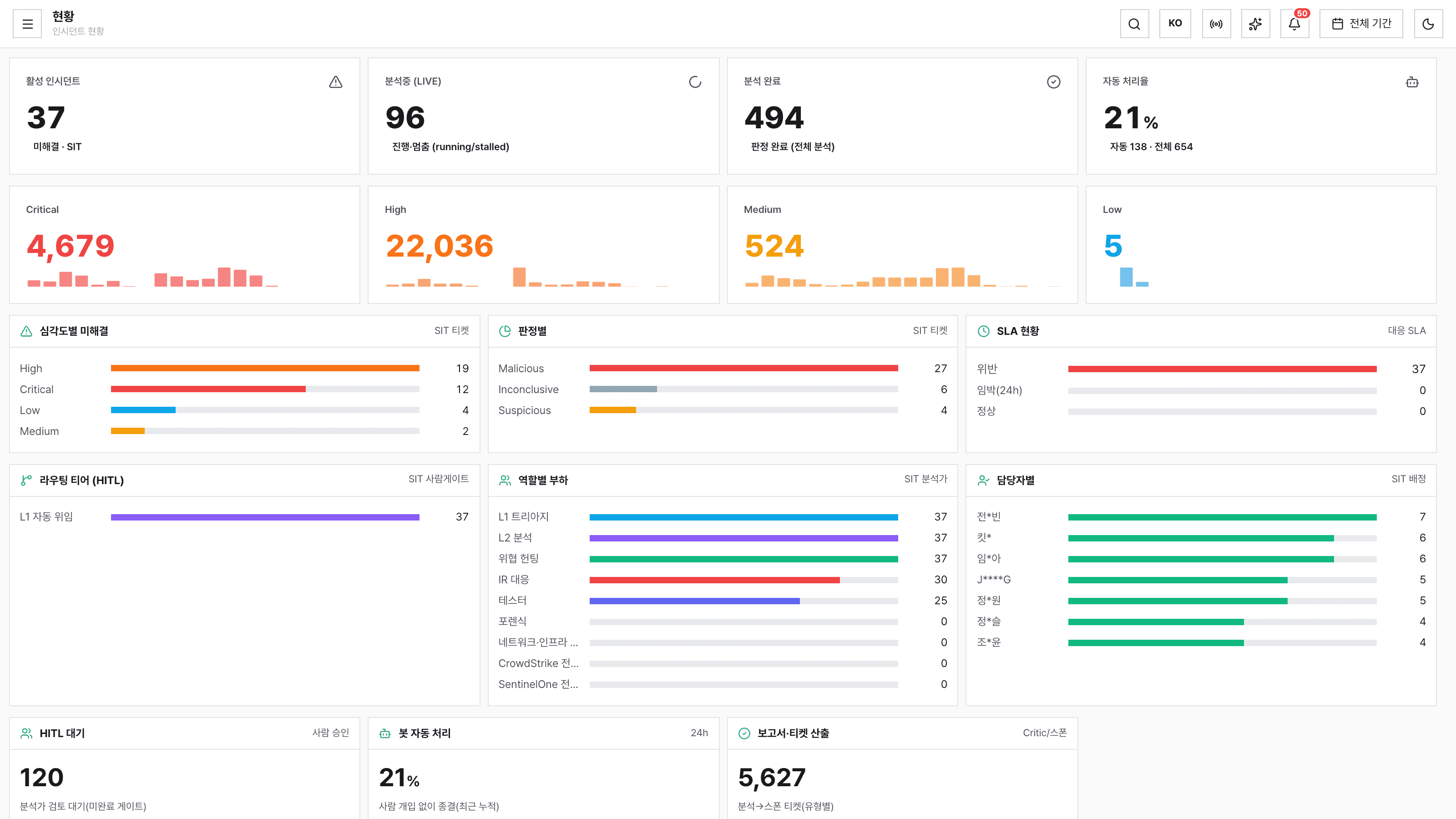Select the Medium count 524
Viewport: 1456px width, 819px height.
click(x=774, y=246)
